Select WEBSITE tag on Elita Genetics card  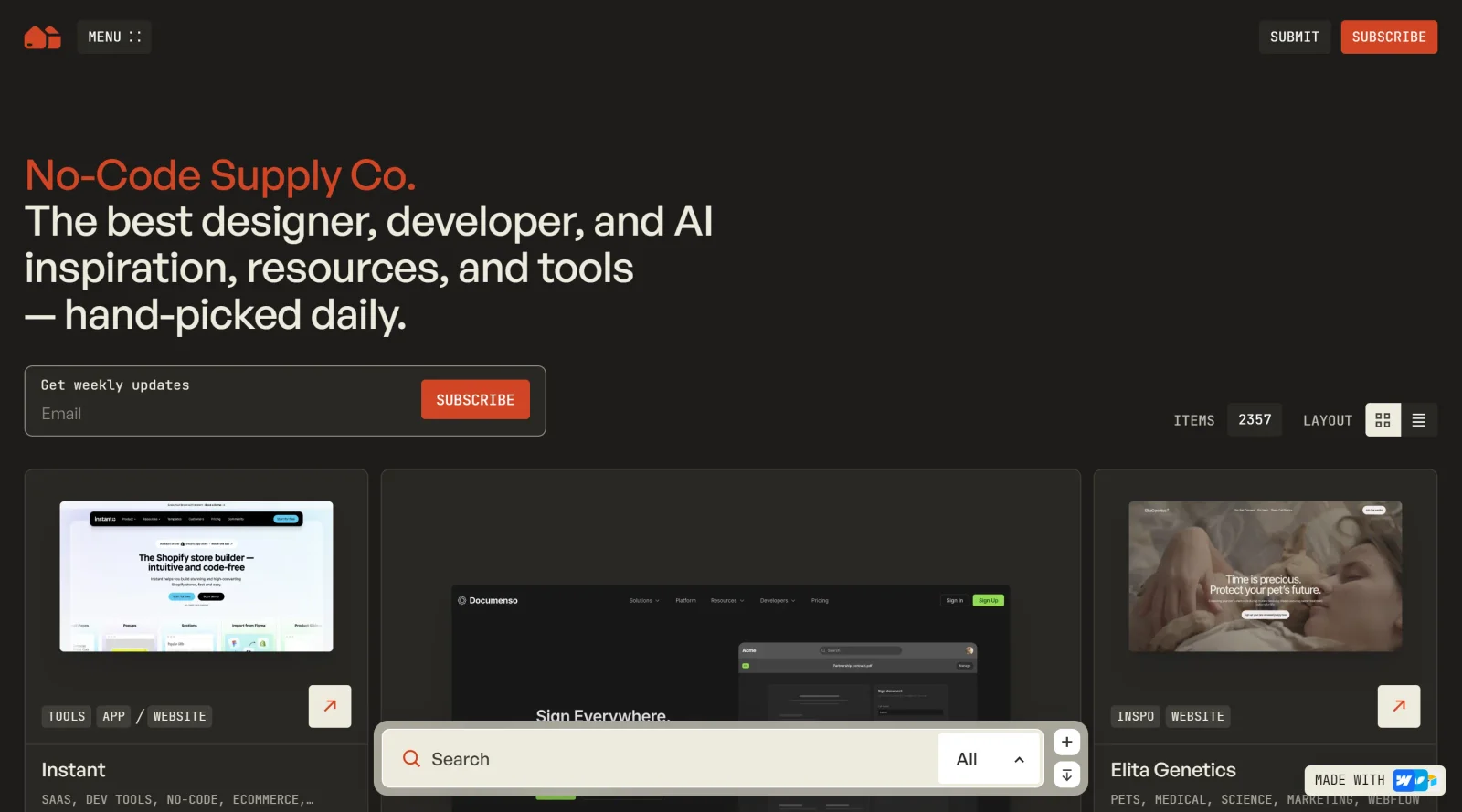[x=1198, y=716]
